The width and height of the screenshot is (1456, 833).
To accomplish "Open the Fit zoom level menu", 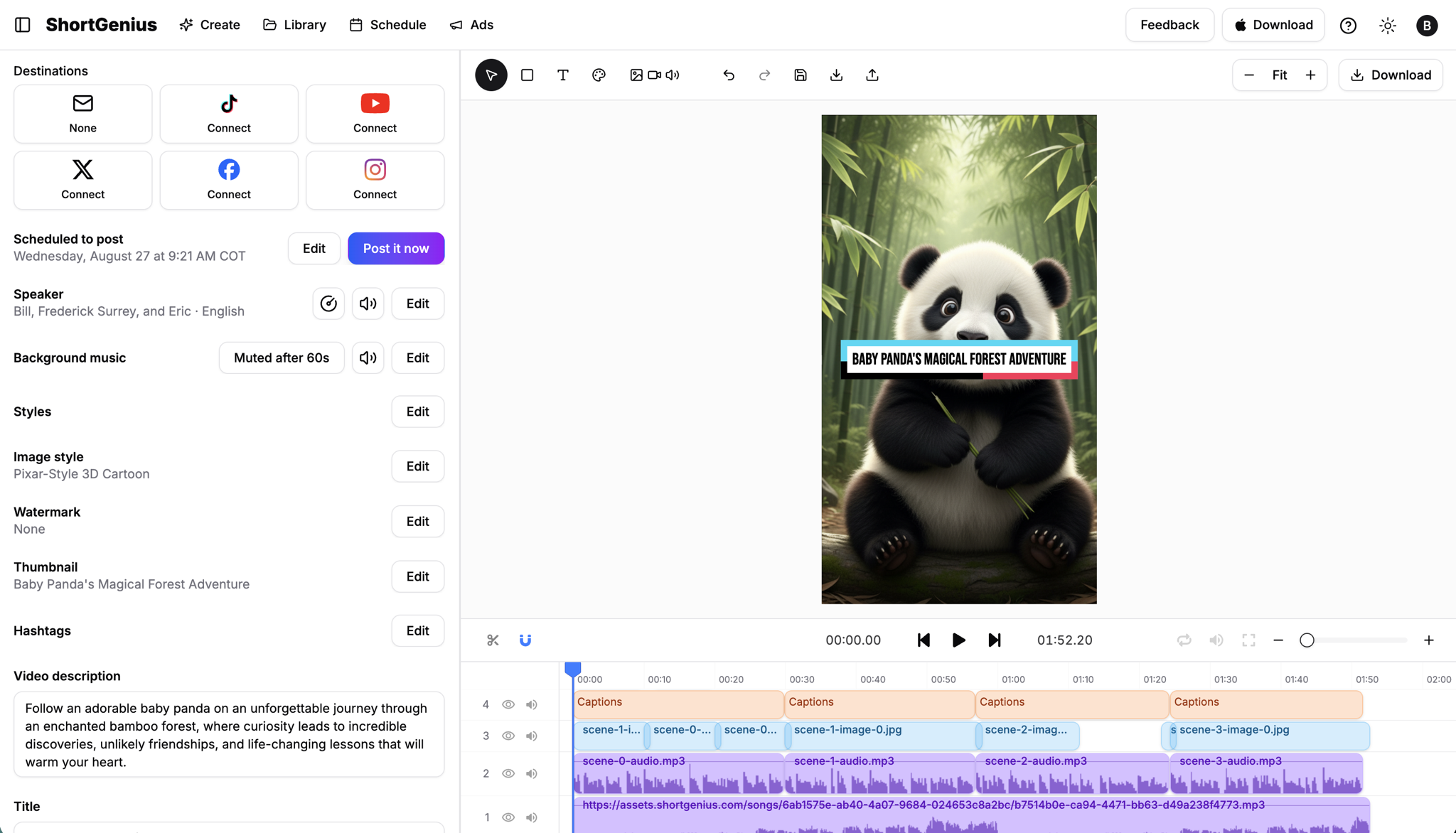I will 1279,75.
